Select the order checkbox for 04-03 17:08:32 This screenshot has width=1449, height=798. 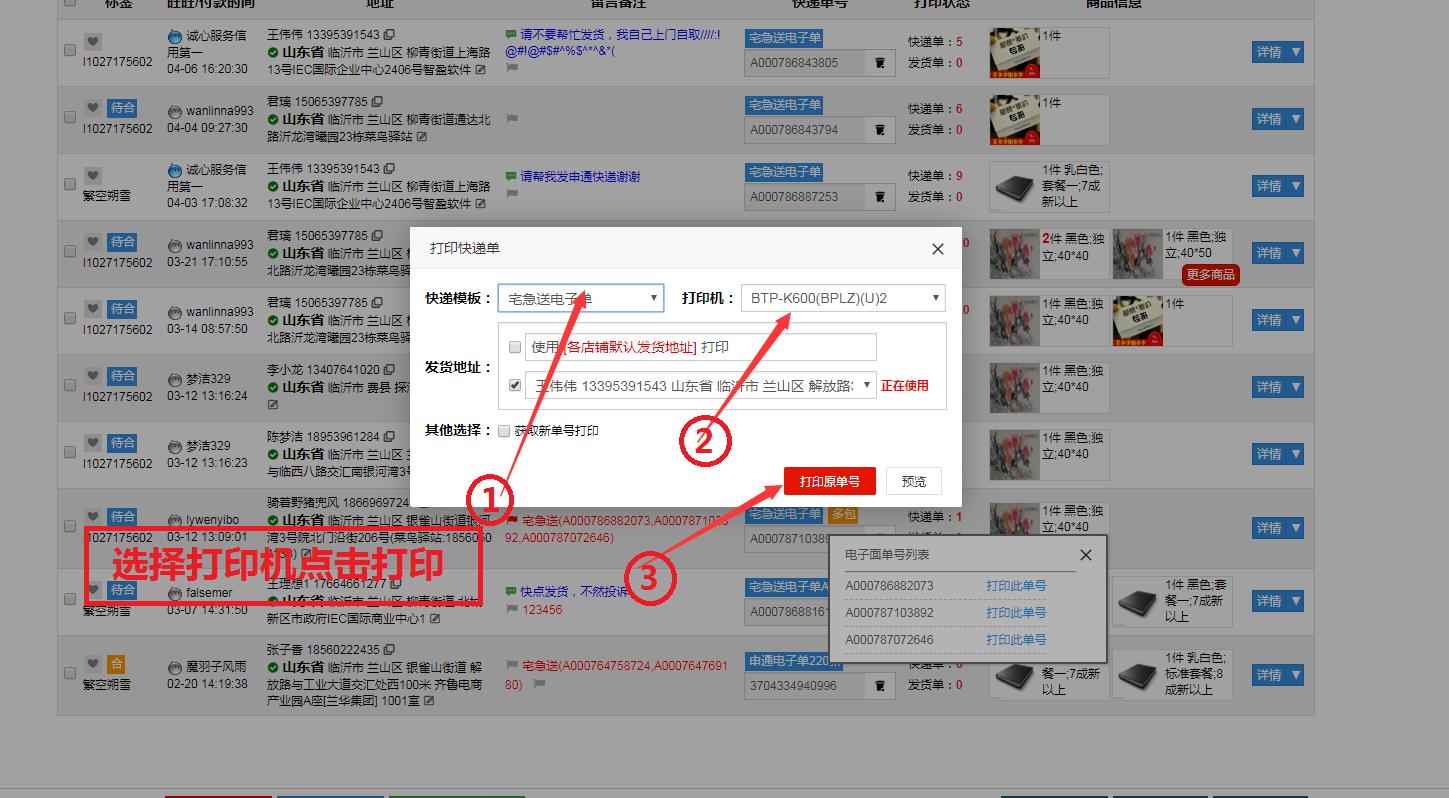coord(70,184)
